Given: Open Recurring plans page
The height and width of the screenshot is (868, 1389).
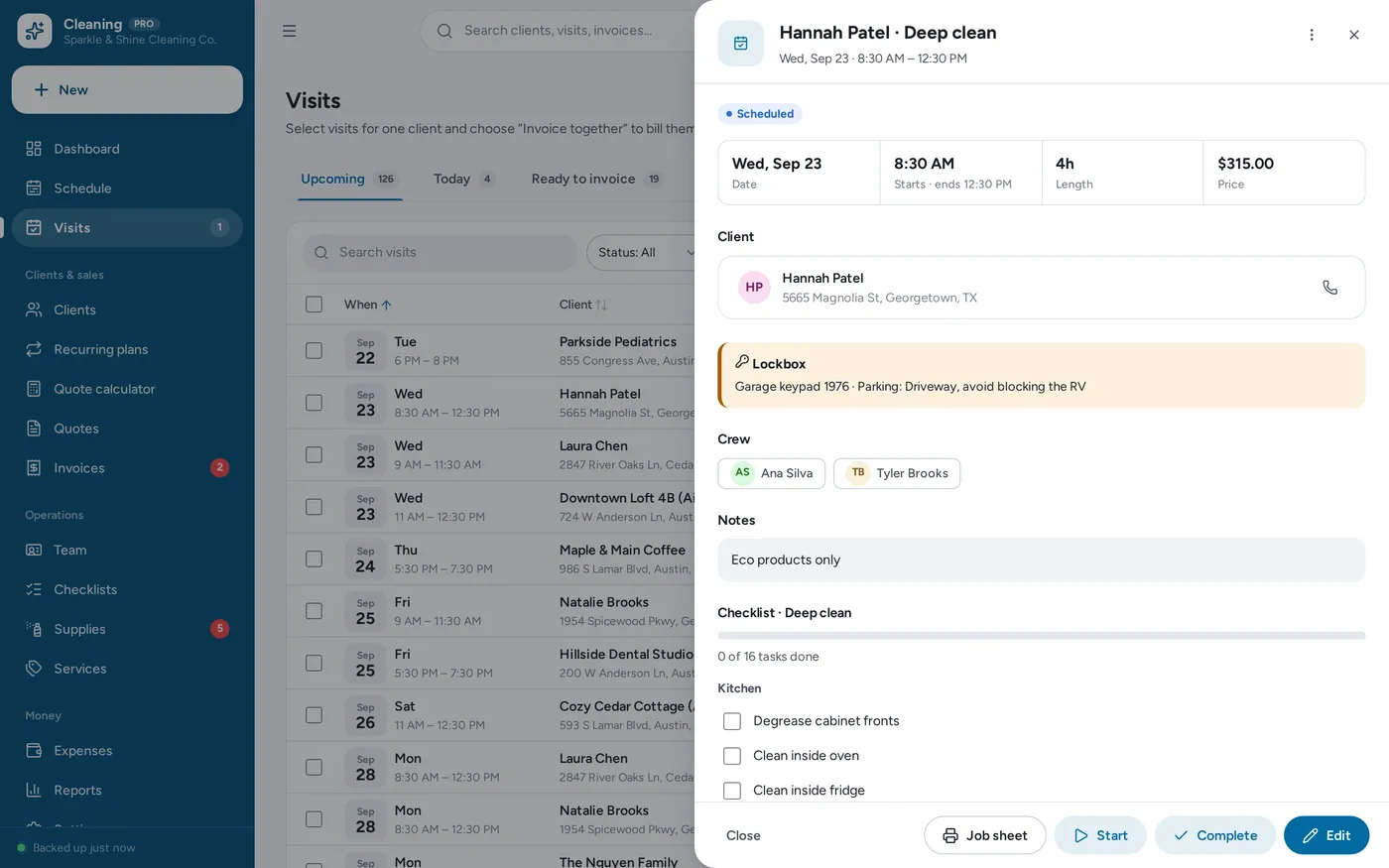Looking at the screenshot, I should [127, 350].
